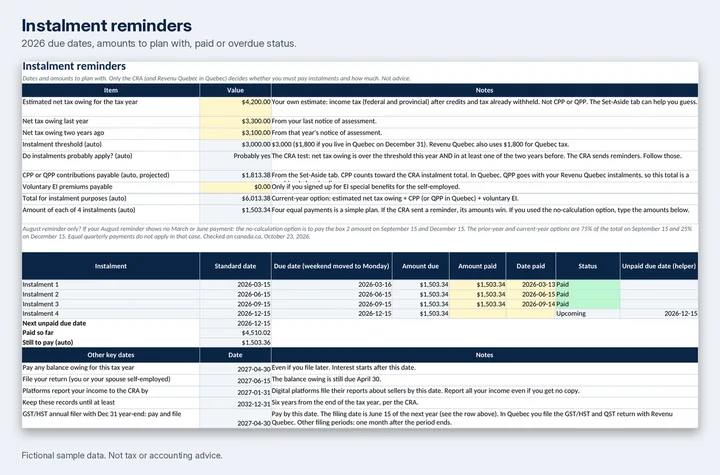Click the $6,013.38 total for instalment purposes
The image size is (720, 475).
point(236,199)
